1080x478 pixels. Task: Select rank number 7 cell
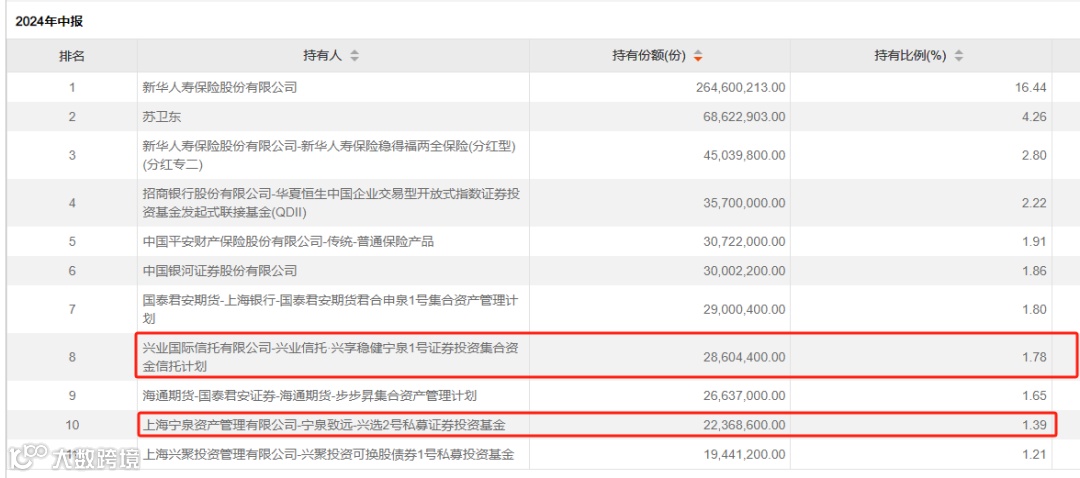[72, 309]
